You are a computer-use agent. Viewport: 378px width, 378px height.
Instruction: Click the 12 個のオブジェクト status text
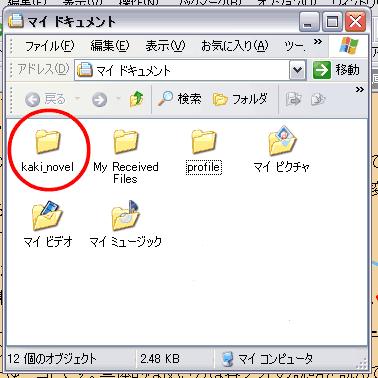[52, 359]
